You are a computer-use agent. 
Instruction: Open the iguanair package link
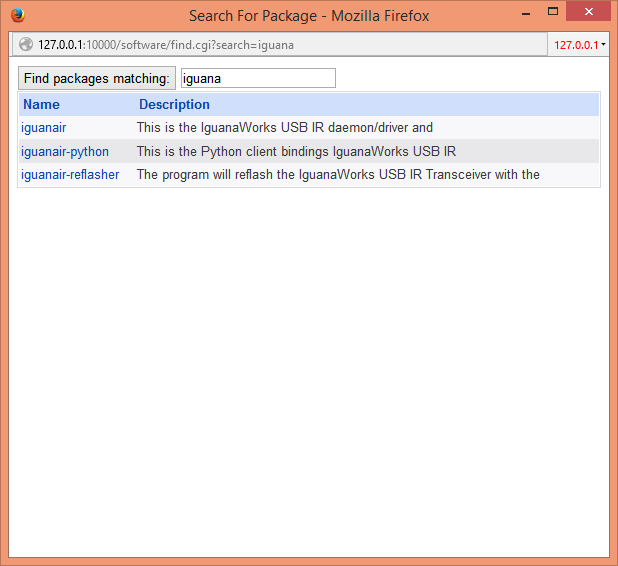click(x=43, y=128)
